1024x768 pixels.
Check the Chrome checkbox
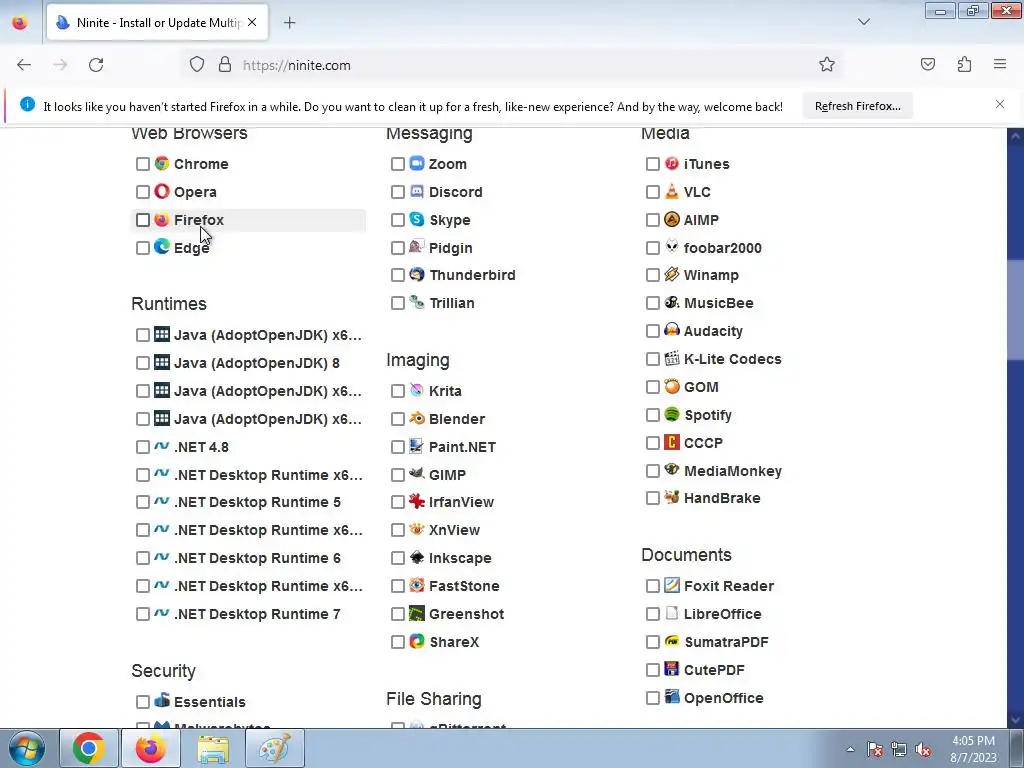[x=143, y=164]
